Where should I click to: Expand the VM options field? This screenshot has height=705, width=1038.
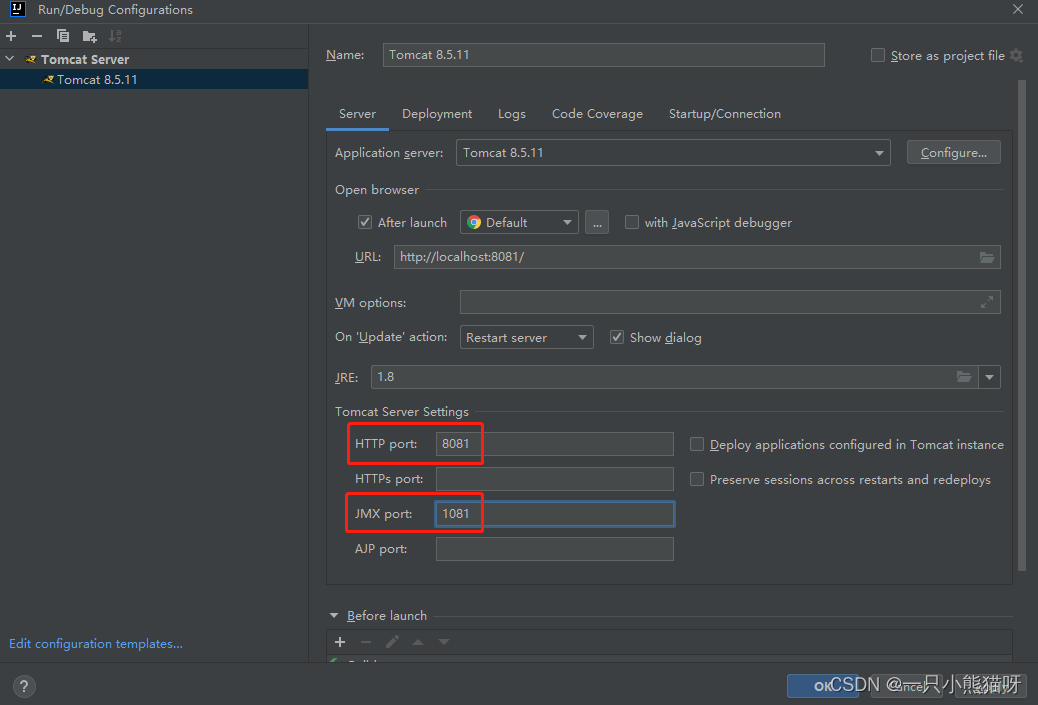(x=986, y=302)
